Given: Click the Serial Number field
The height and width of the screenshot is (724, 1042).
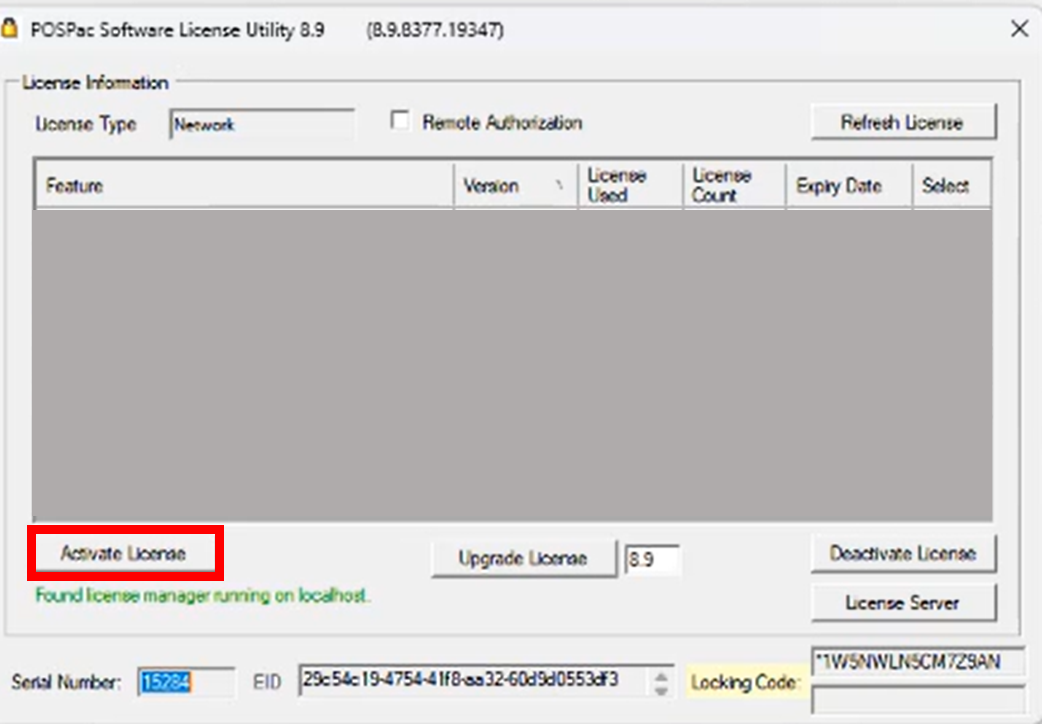Looking at the screenshot, I should [186, 681].
